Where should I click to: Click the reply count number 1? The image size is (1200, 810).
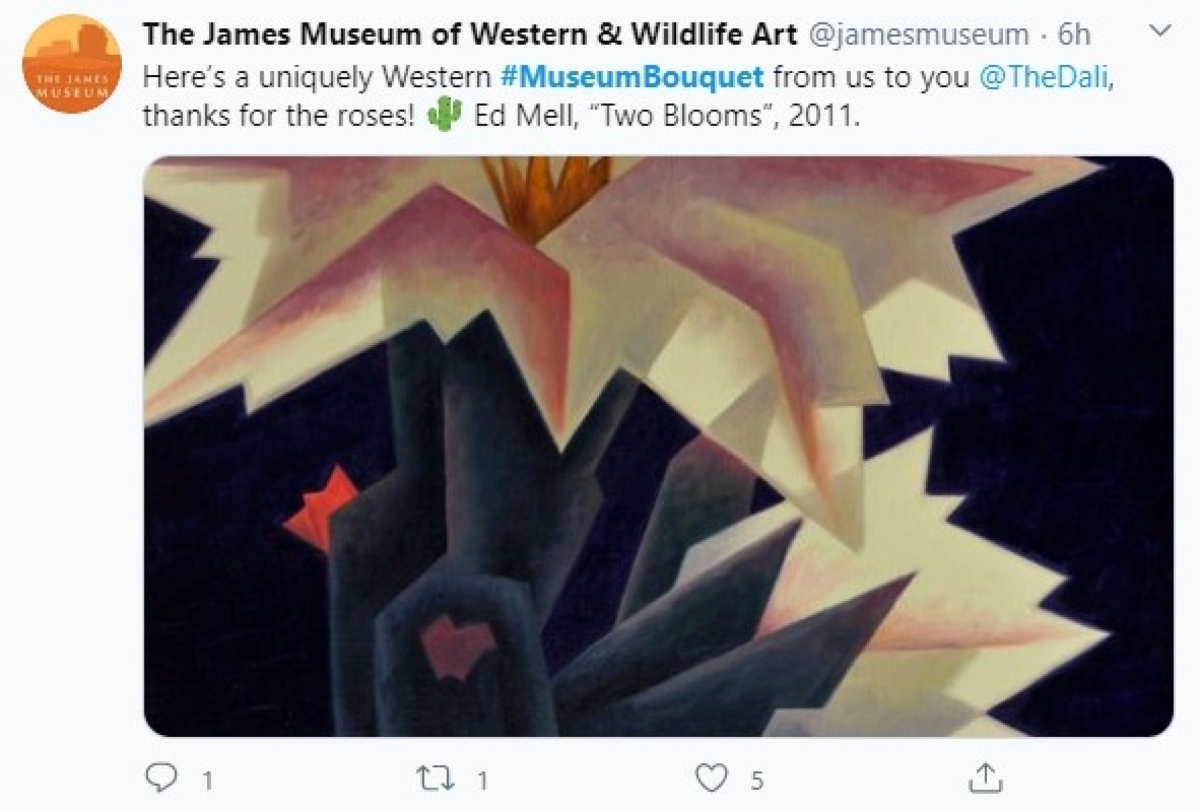coord(207,779)
